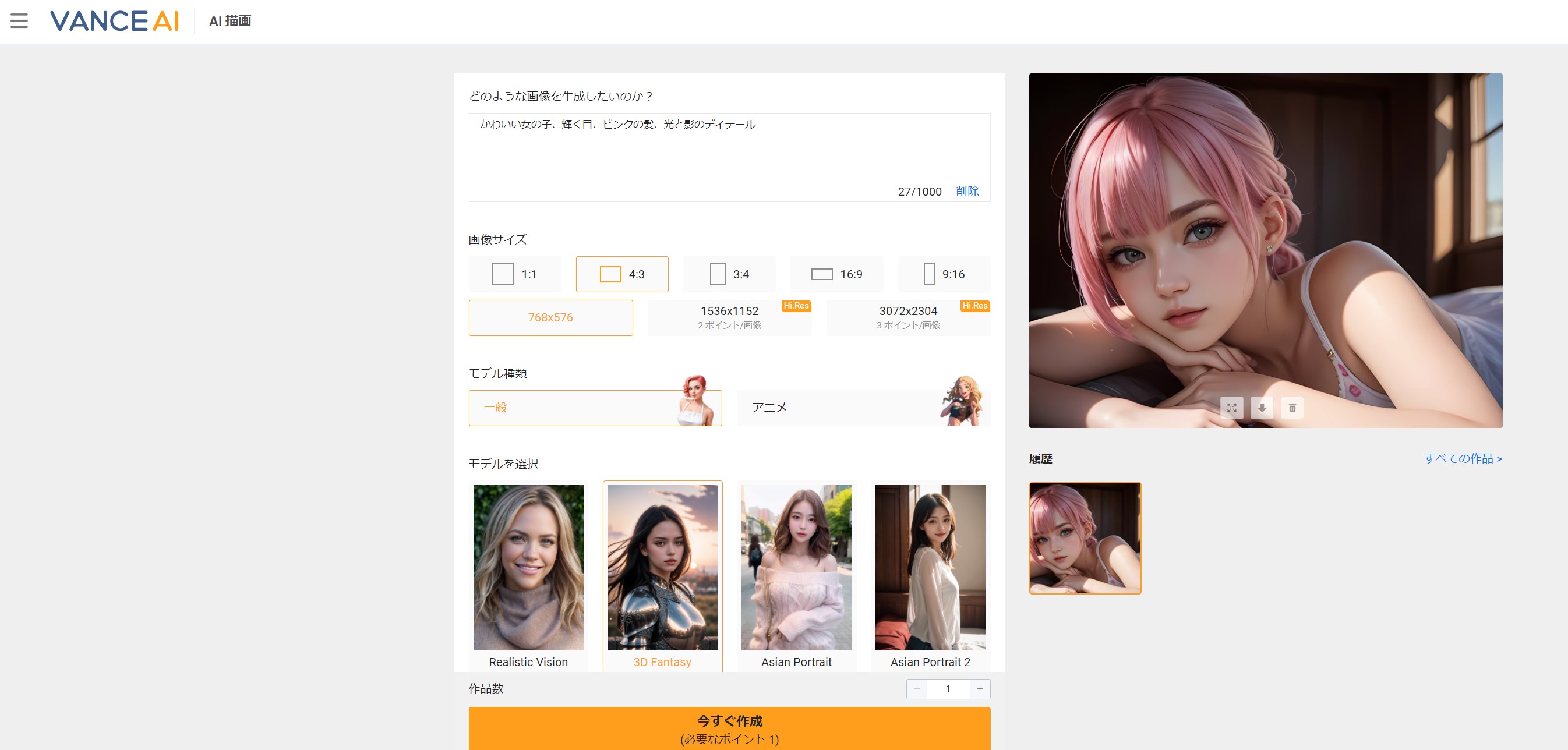Switch aspect ratio to 16:9

[836, 274]
